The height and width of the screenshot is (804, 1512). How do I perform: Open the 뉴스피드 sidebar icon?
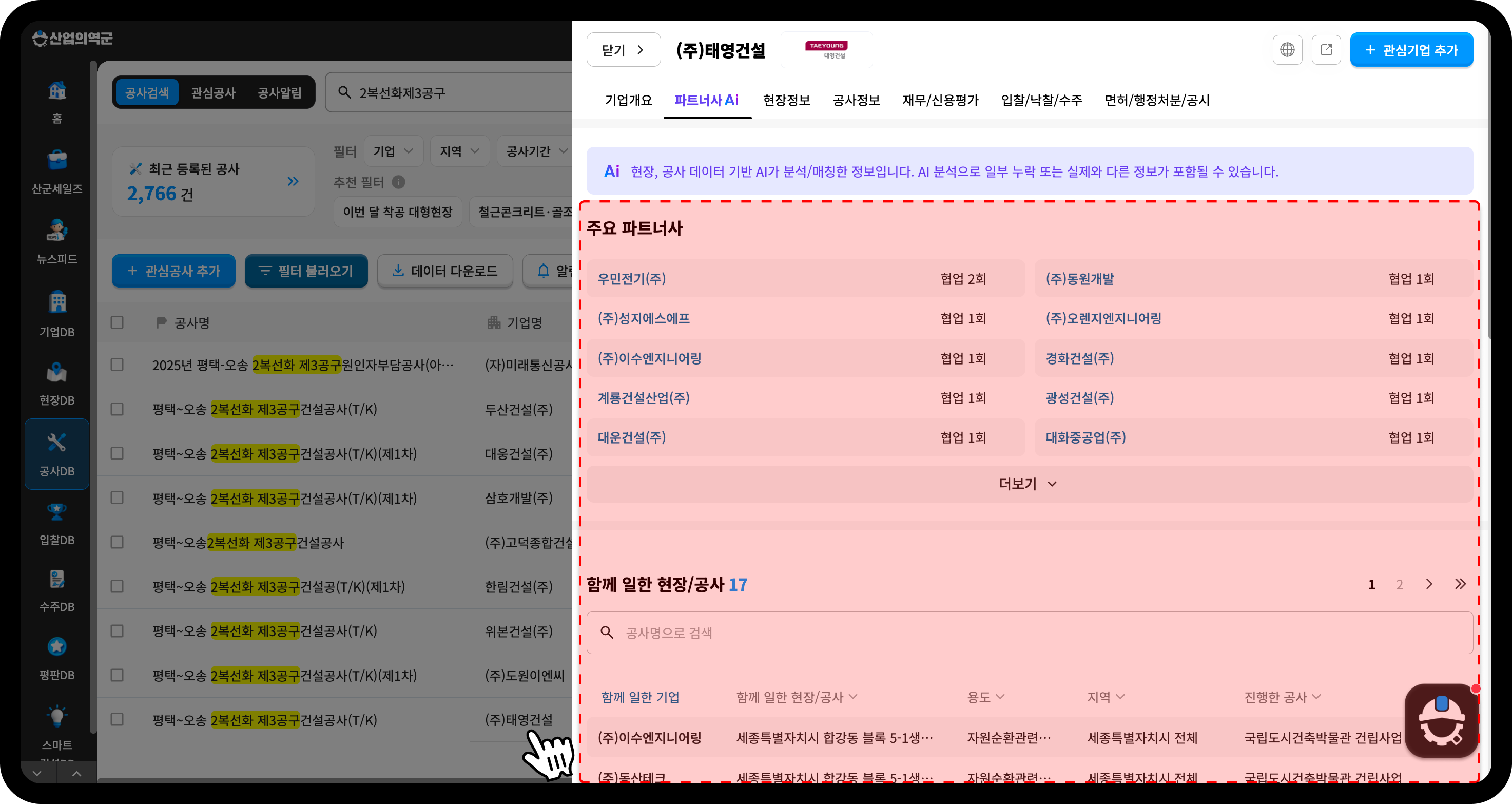pyautogui.click(x=57, y=230)
